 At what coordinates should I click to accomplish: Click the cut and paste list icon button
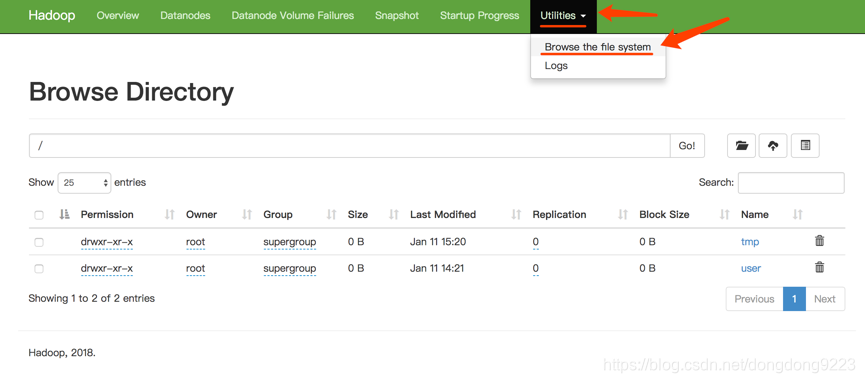point(805,146)
